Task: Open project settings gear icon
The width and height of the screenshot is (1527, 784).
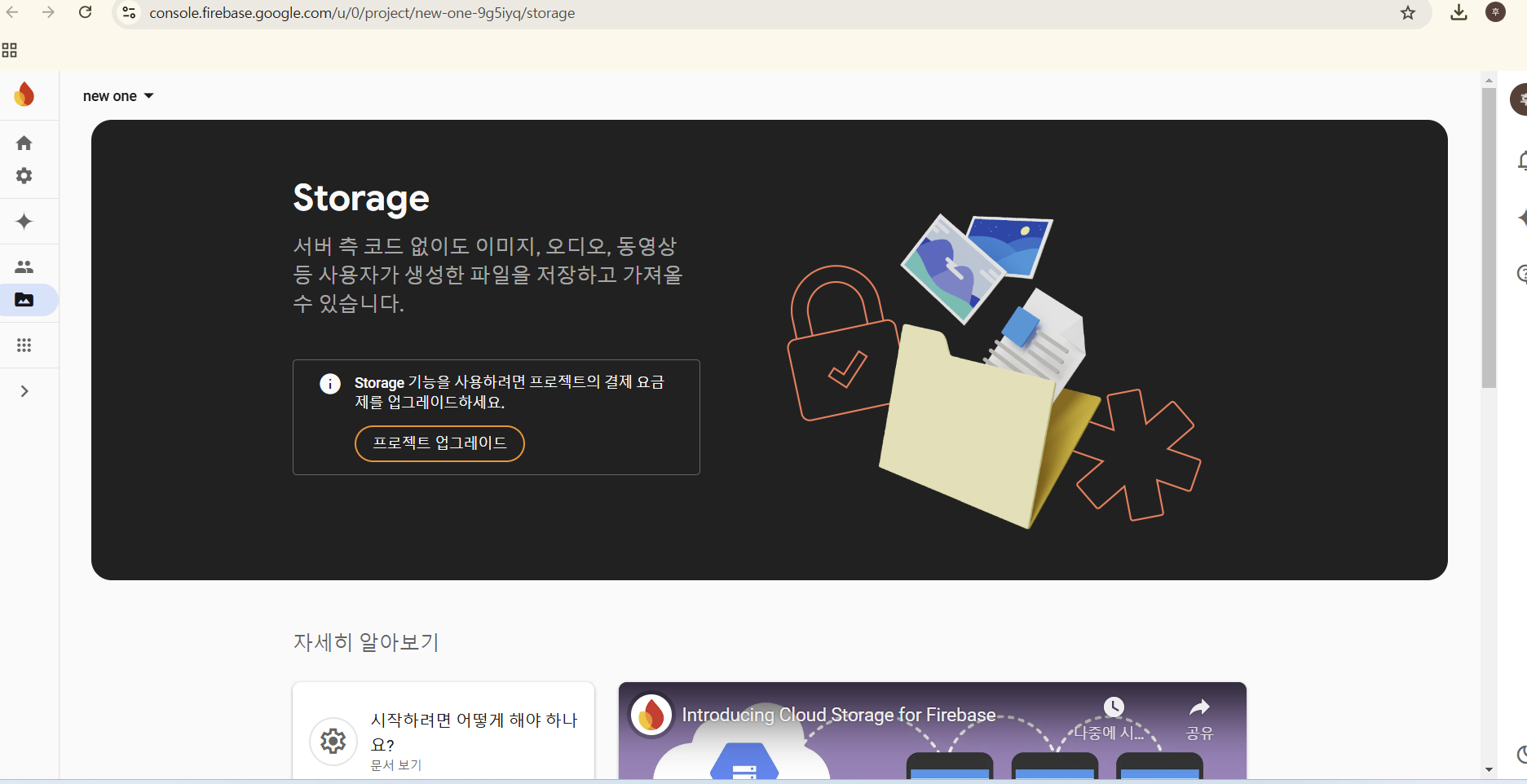Action: click(x=24, y=176)
